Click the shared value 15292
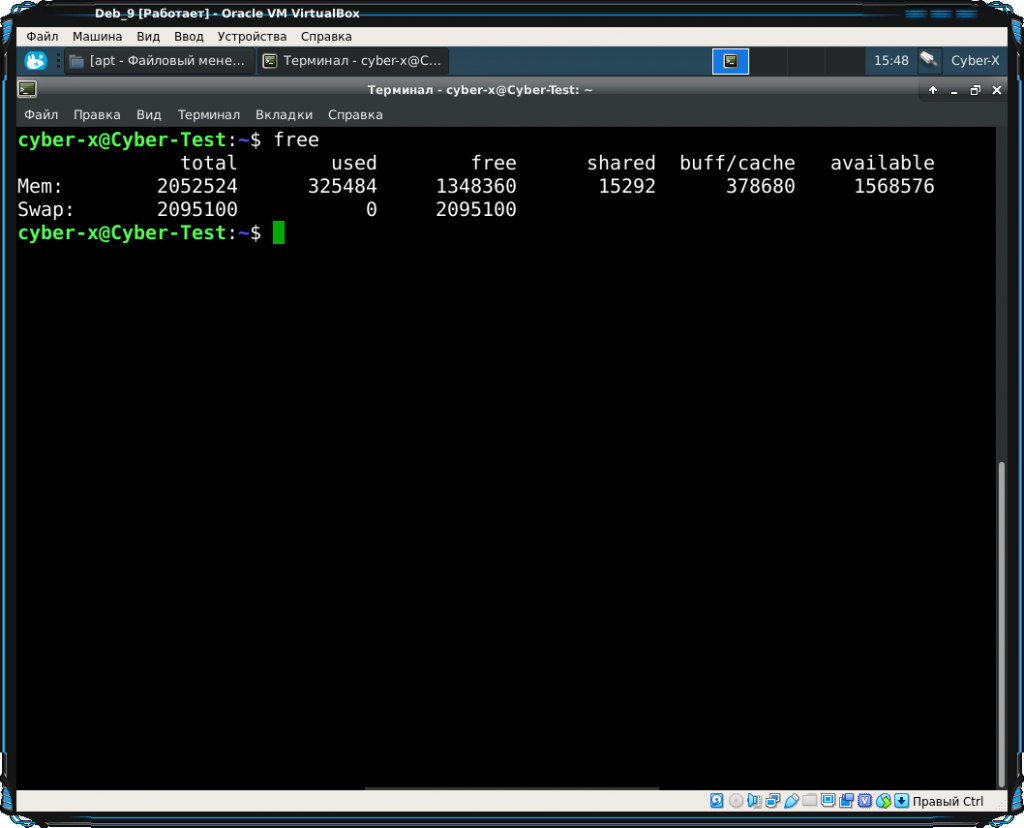Image resolution: width=1024 pixels, height=828 pixels. pos(627,186)
